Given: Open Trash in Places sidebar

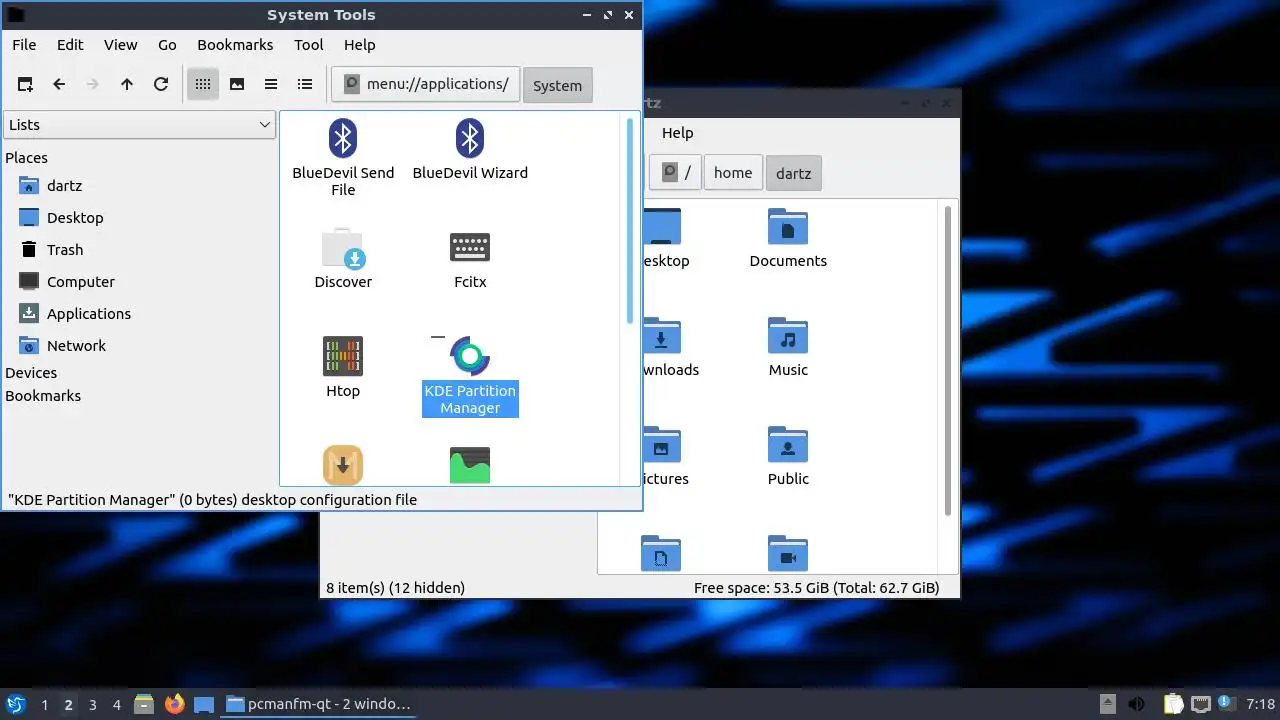Looking at the screenshot, I should pyautogui.click(x=51, y=250).
